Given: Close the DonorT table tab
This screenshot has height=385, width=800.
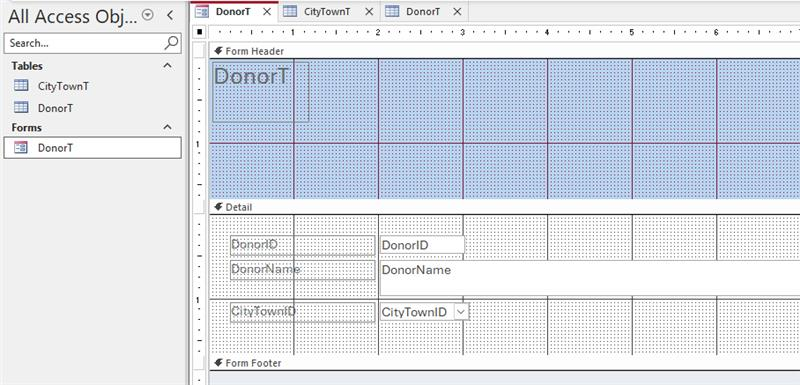Looking at the screenshot, I should 457,12.
